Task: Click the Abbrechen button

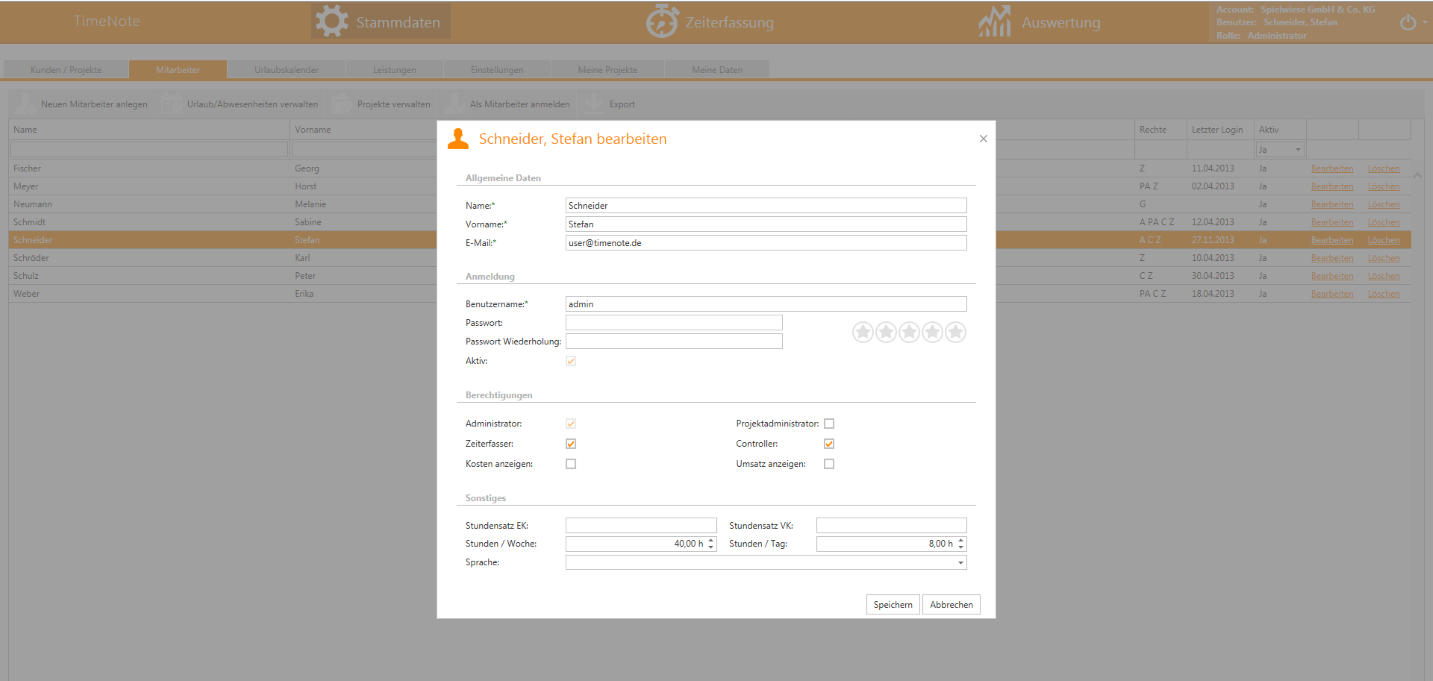Action: [951, 604]
